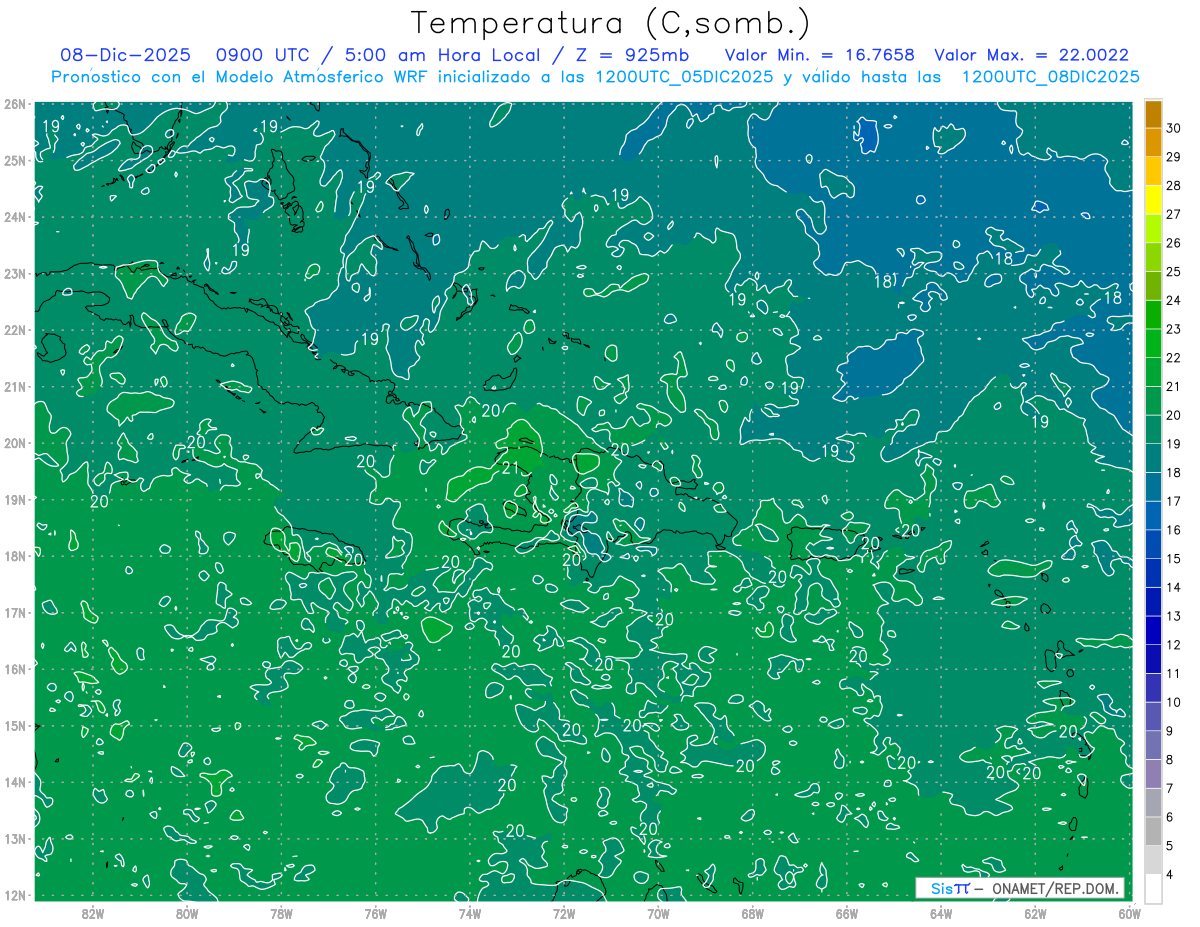Viewport: 1200px width, 927px height.
Task: Click the '16N' latitude axis label
Action: [15, 669]
